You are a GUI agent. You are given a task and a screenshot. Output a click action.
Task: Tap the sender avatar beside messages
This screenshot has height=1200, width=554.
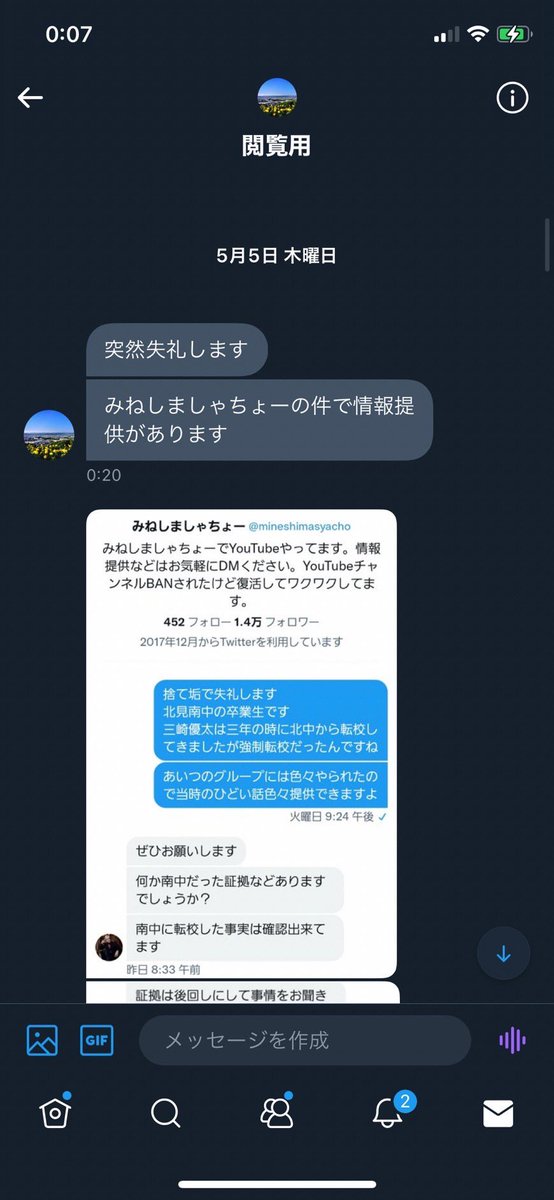(49, 435)
